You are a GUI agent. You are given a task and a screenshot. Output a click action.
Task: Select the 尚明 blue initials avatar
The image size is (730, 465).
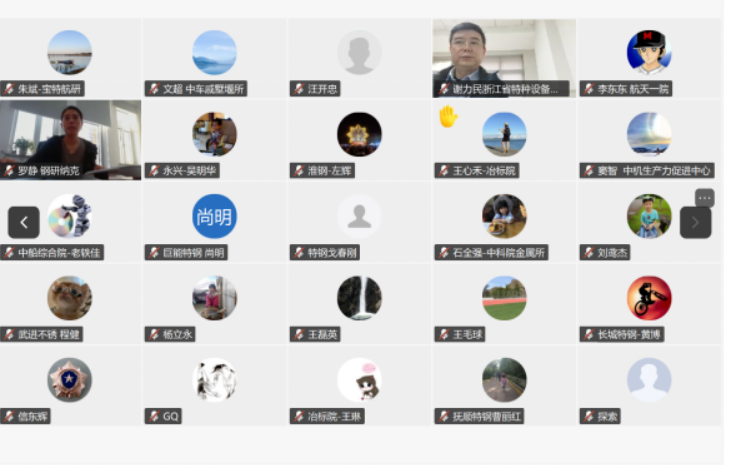pos(214,216)
